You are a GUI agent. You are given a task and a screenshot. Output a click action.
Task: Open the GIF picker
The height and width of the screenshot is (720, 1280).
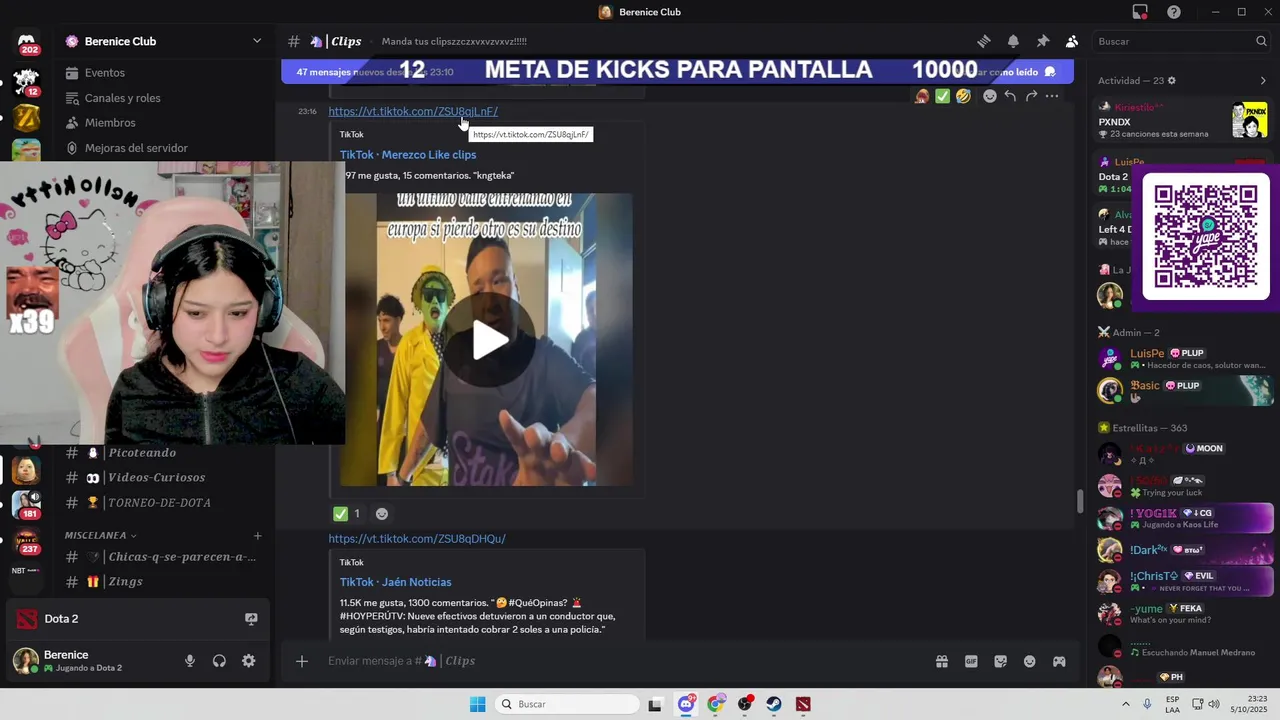coord(971,661)
